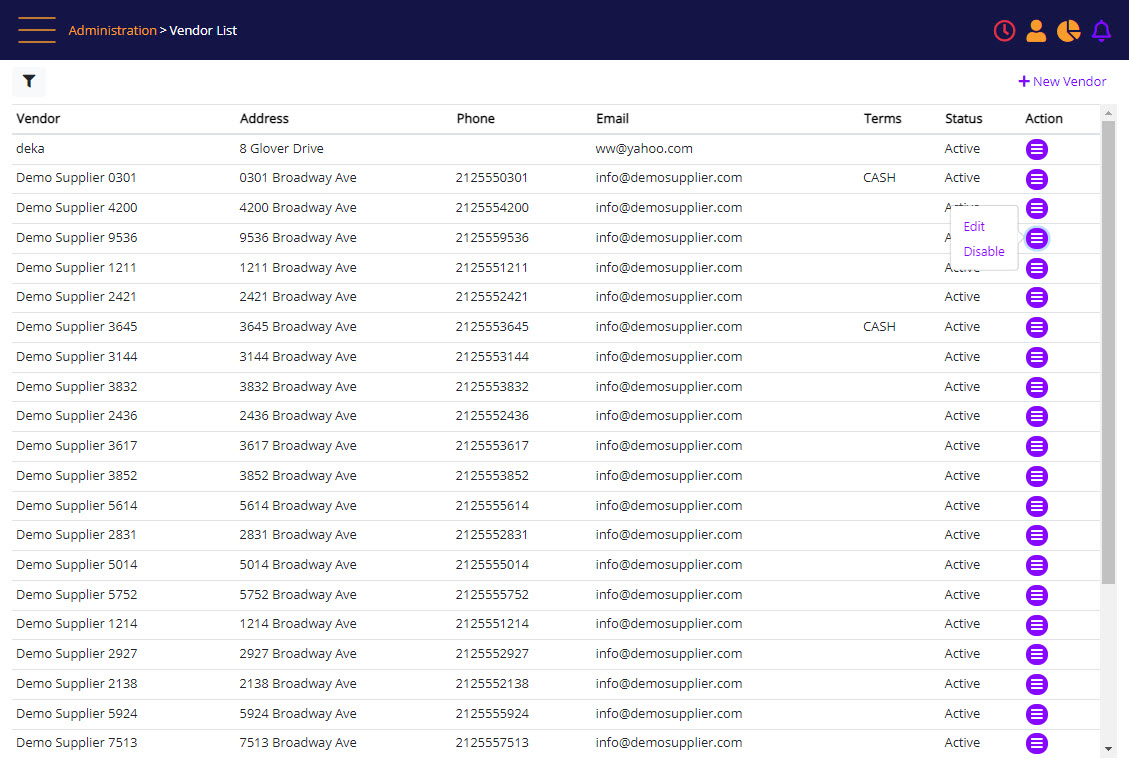The height and width of the screenshot is (764, 1129).
Task: Click phone number 2125552421
Action: tap(492, 296)
